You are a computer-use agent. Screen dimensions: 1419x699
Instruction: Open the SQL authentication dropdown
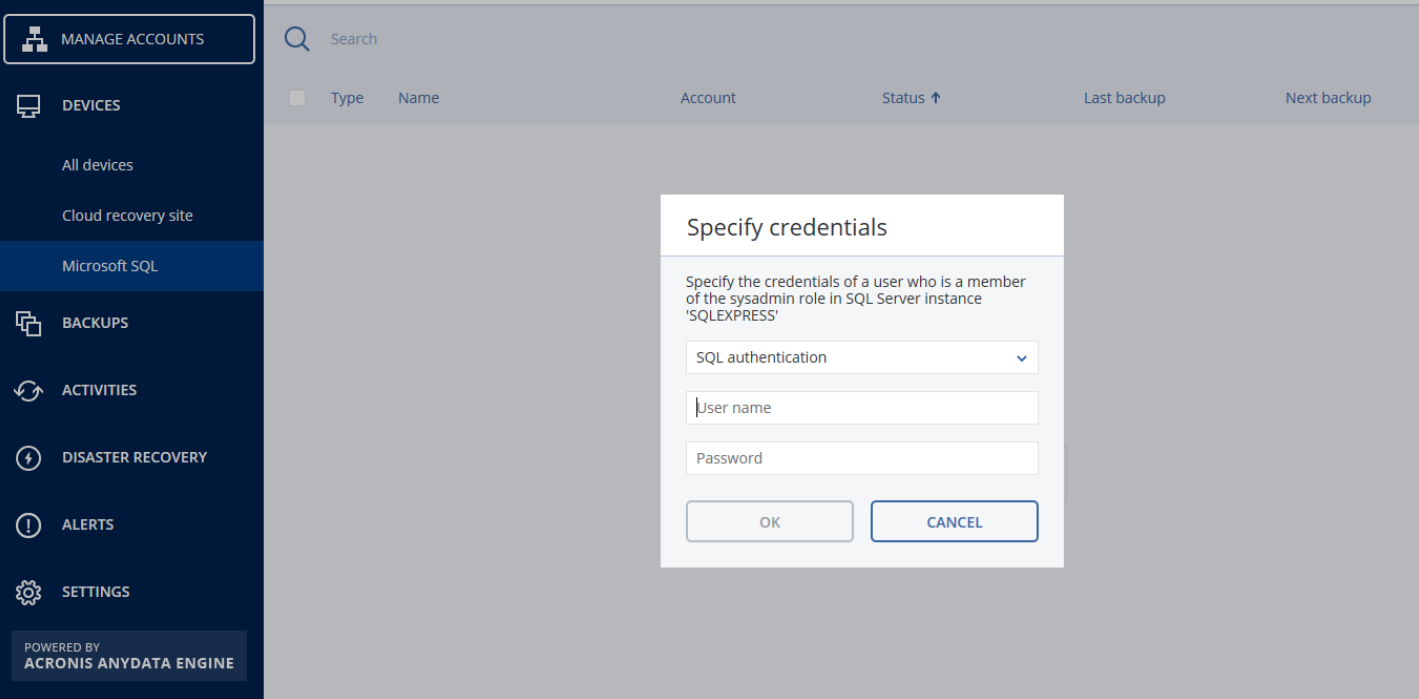point(861,357)
